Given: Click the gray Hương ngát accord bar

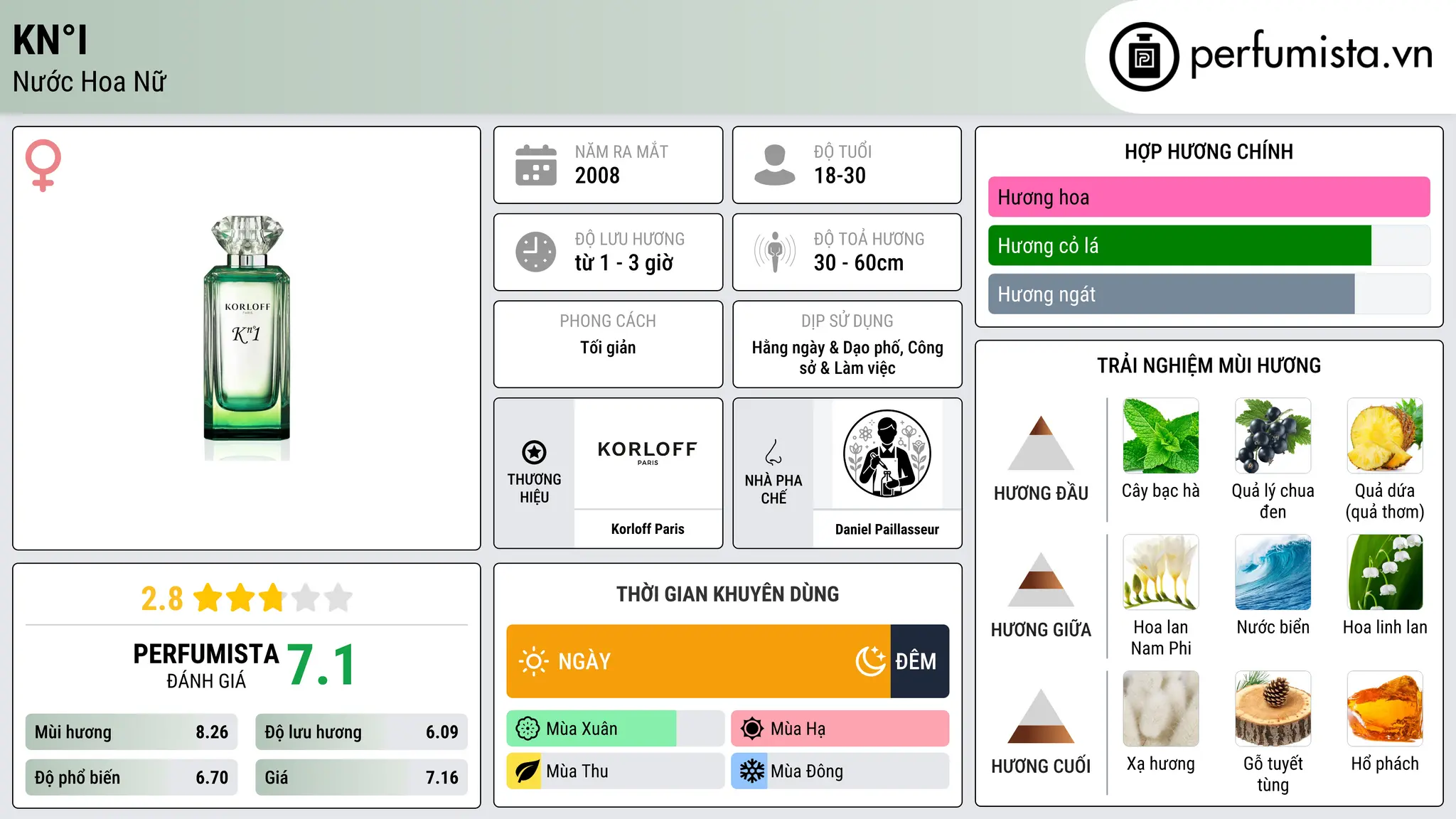Looking at the screenshot, I should tap(1171, 294).
